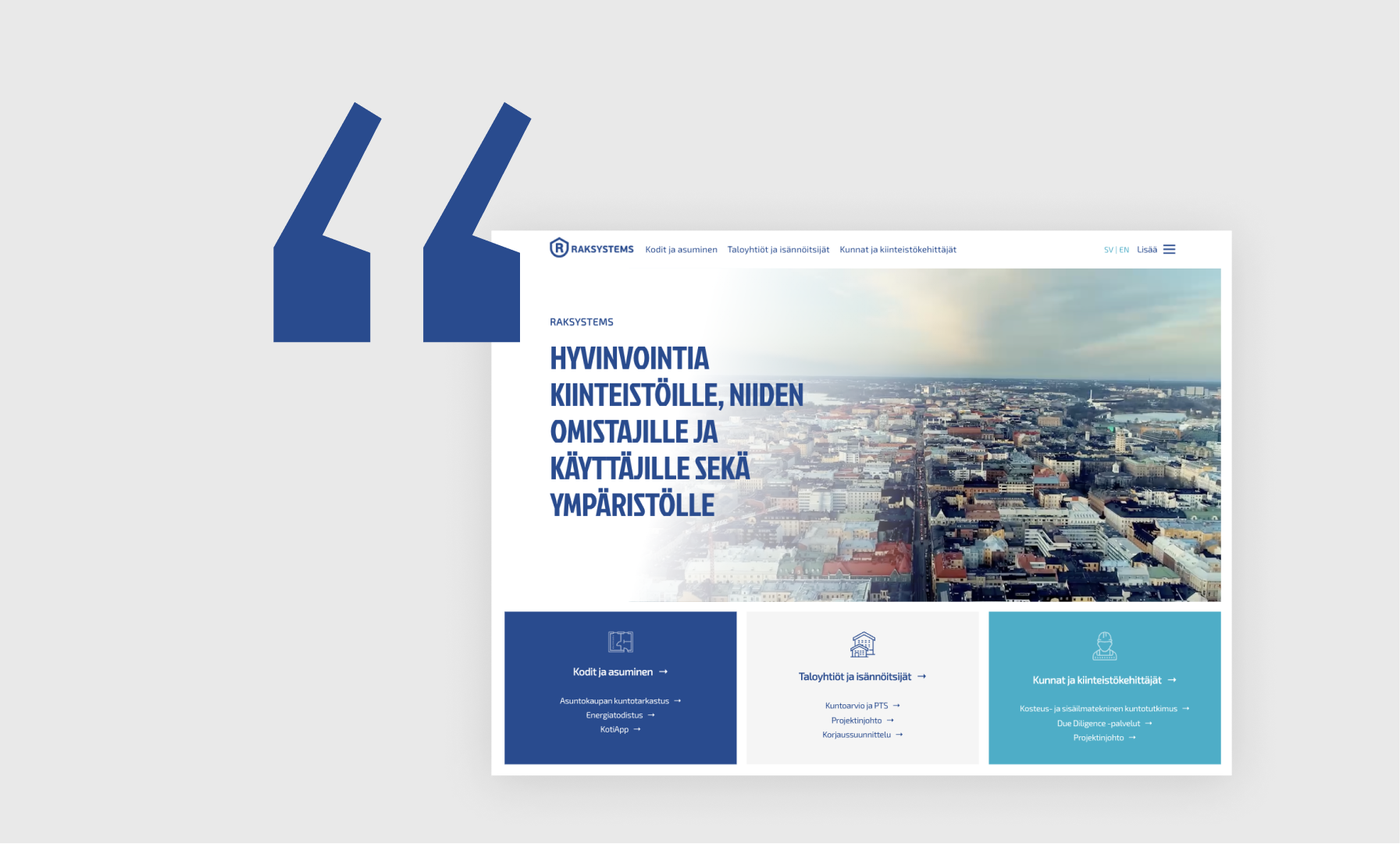
Task: Click the Raksystems logo
Action: (x=591, y=248)
